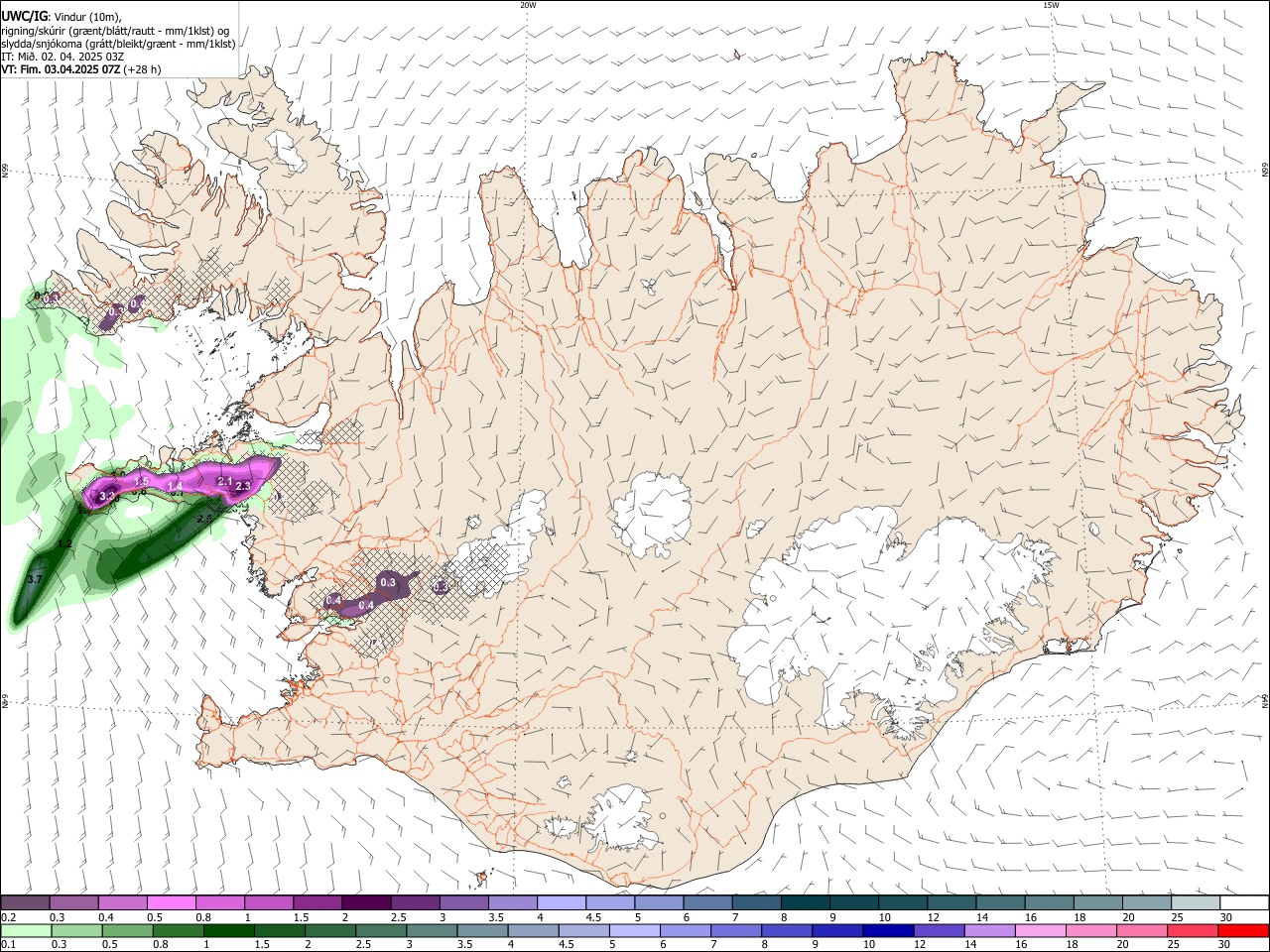This screenshot has width=1270, height=952.
Task: Click the 1.4 value on the pink band
Action: [x=176, y=484]
